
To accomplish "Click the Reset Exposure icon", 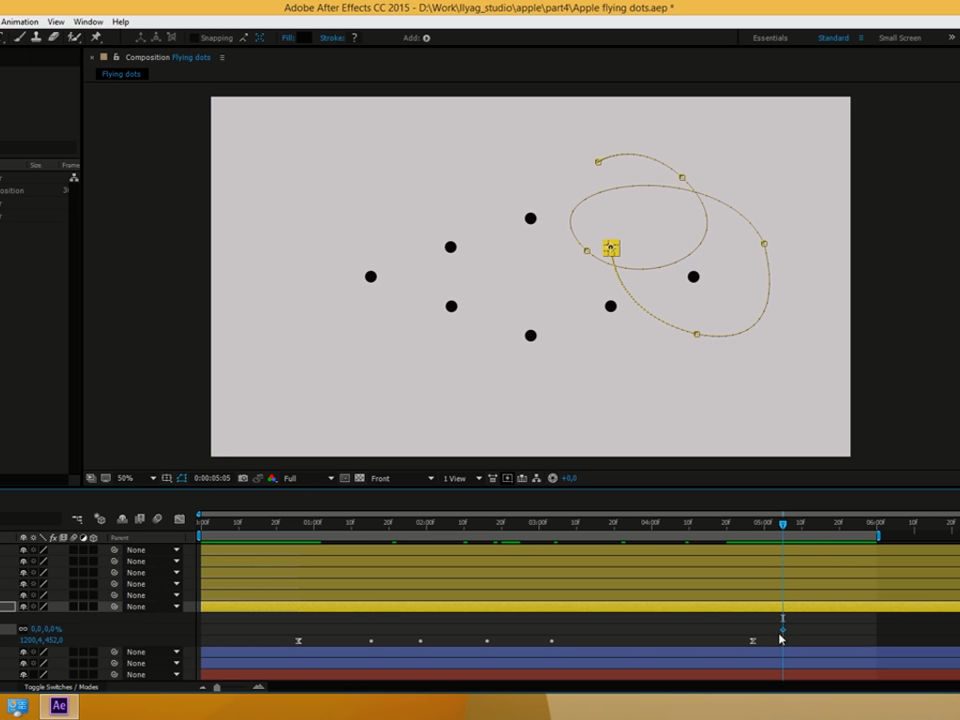I will tap(553, 478).
